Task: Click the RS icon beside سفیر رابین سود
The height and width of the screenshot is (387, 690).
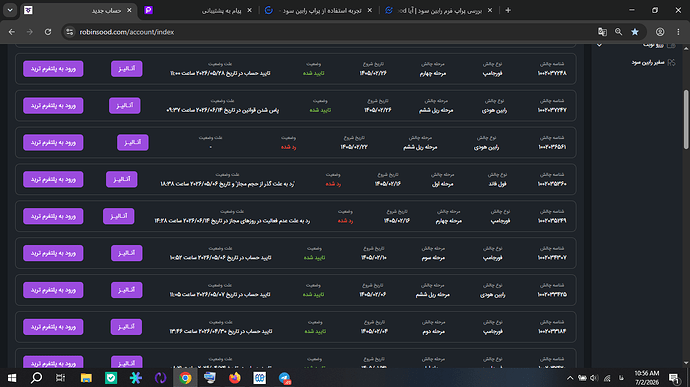Action: click(671, 63)
